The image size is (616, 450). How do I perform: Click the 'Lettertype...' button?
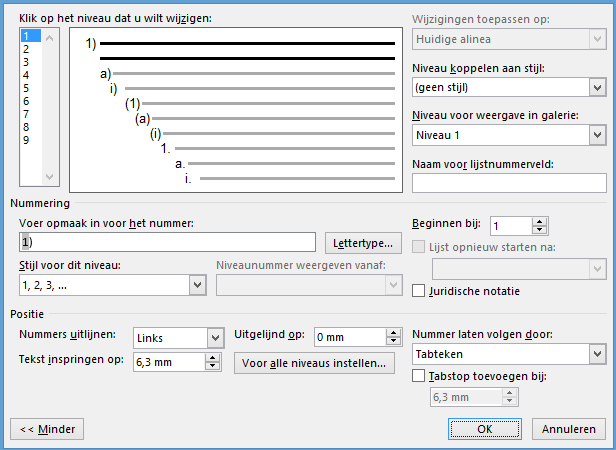(362, 243)
